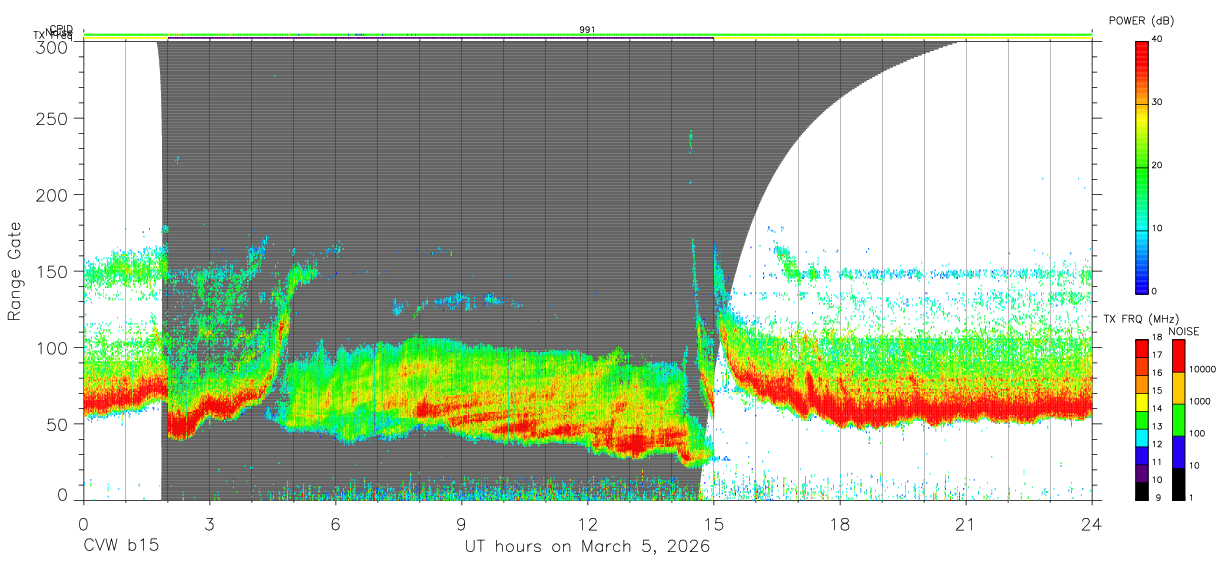This screenshot has width=1228, height=567.
Task: Click the 30 tick on the power colorbar
Action: click(1159, 102)
